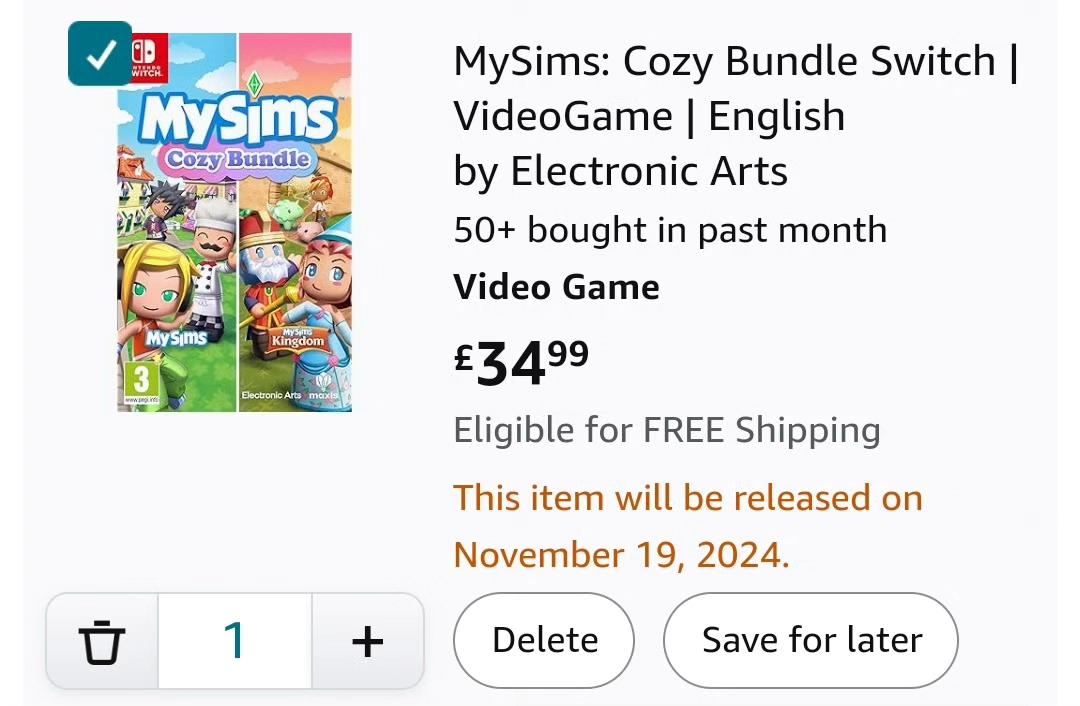Click the by Electronic Arts line
The height and width of the screenshot is (706, 1080).
pos(620,171)
